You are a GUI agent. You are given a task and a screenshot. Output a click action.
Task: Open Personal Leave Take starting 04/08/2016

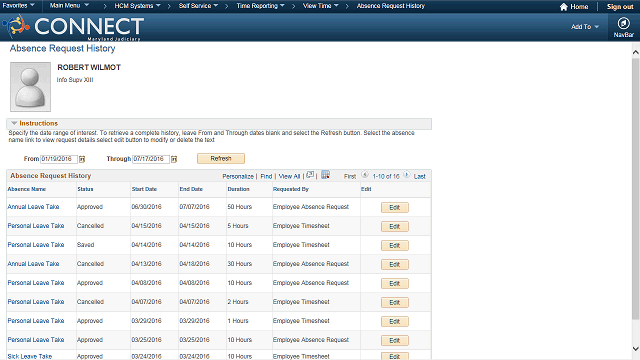tap(36, 282)
